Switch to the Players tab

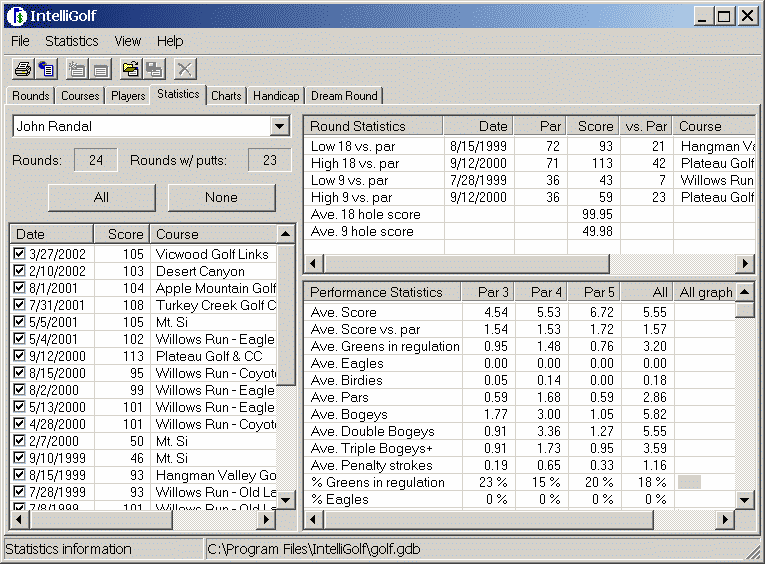[128, 96]
